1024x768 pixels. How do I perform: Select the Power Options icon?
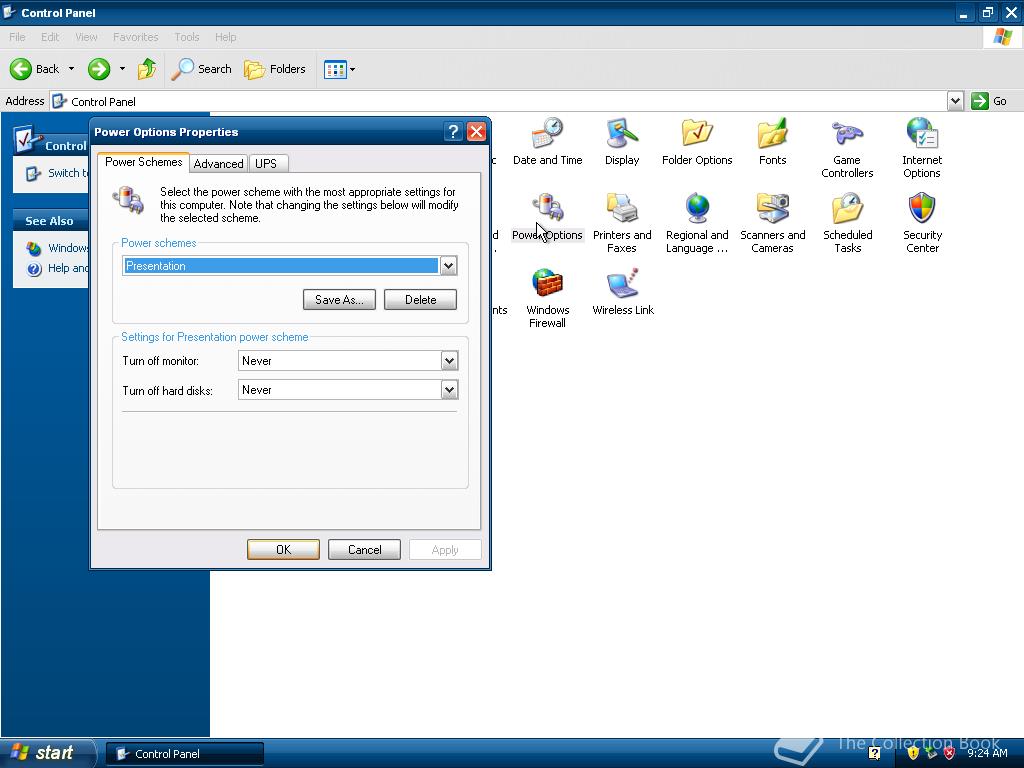coord(547,217)
